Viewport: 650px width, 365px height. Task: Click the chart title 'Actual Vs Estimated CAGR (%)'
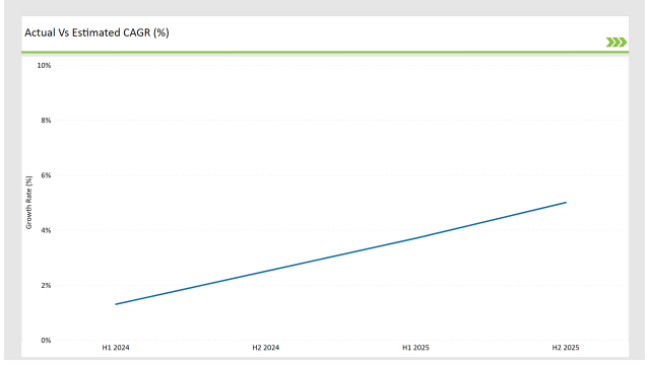[97, 33]
